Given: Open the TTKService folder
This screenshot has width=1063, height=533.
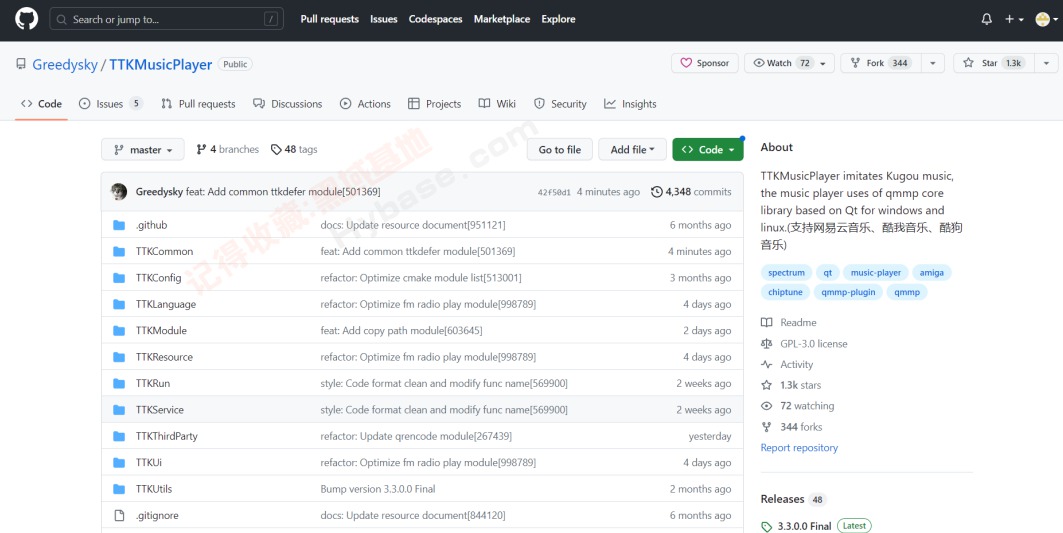Looking at the screenshot, I should pos(159,410).
